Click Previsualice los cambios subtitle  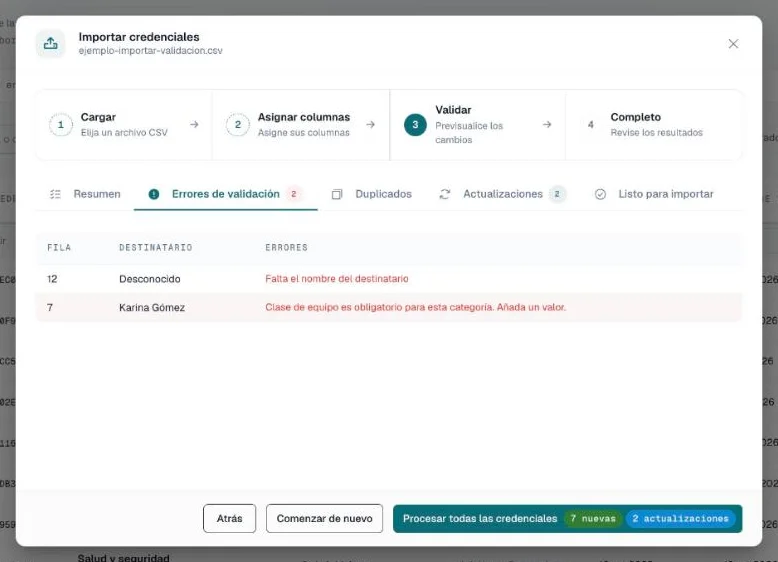pyautogui.click(x=469, y=133)
